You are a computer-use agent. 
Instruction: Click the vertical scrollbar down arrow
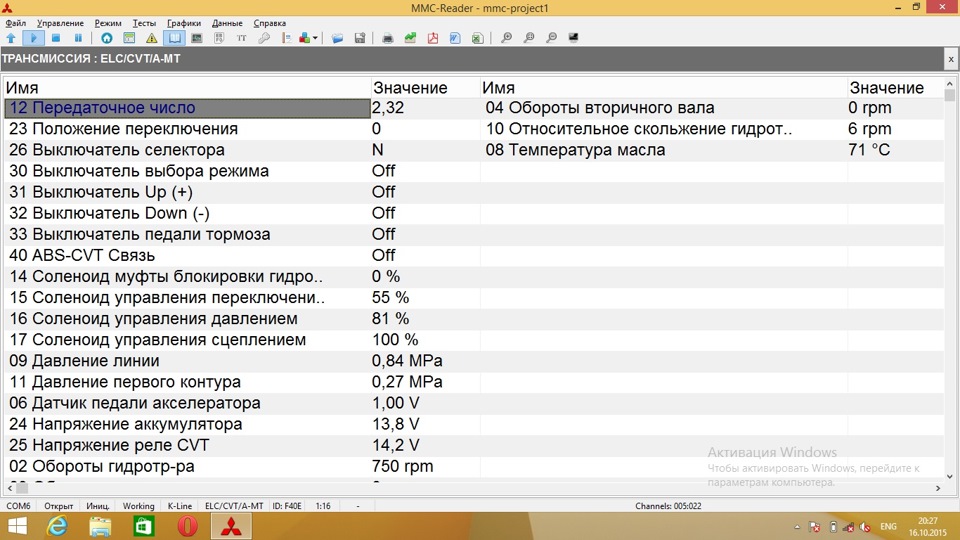950,476
